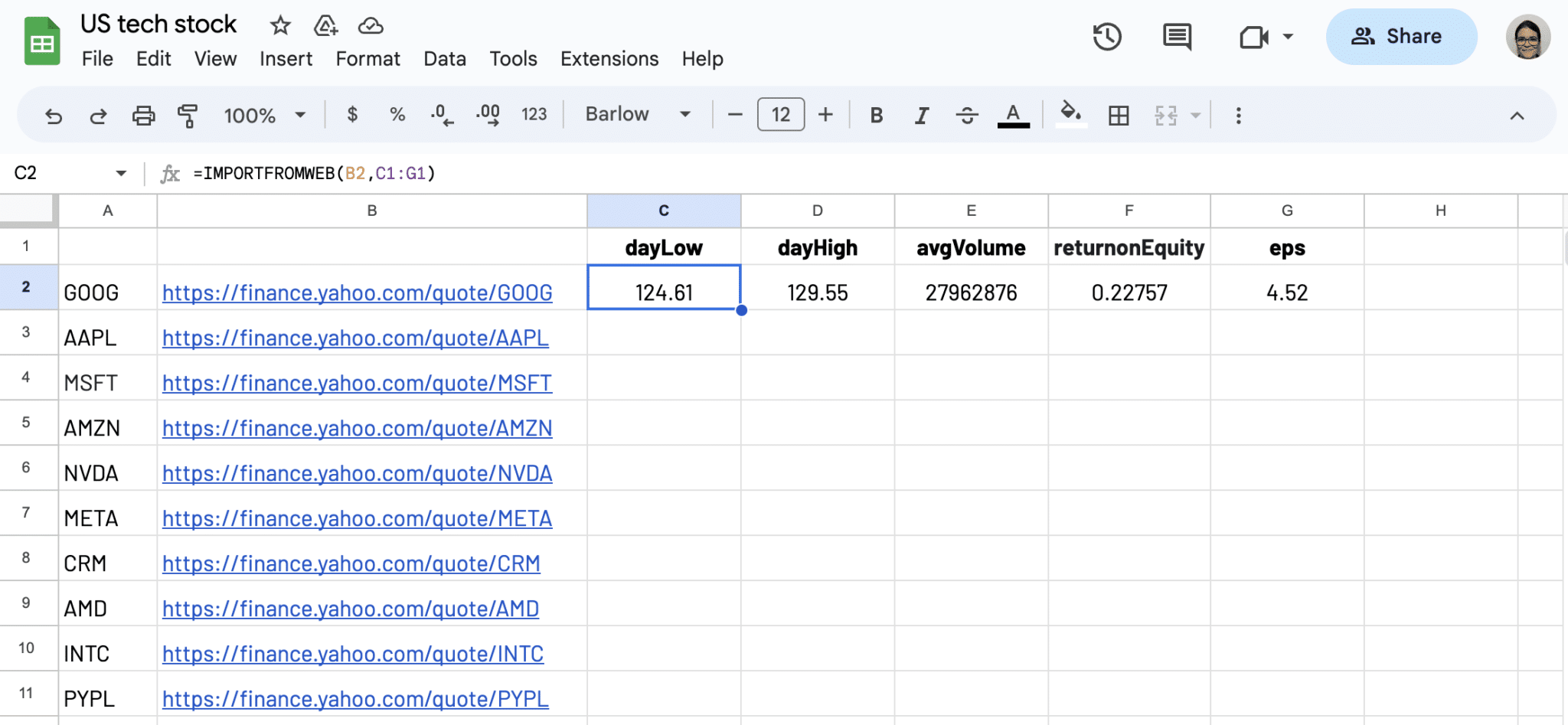1568x725 pixels.
Task: Open the AAPL Yahoo Finance link
Action: click(354, 338)
